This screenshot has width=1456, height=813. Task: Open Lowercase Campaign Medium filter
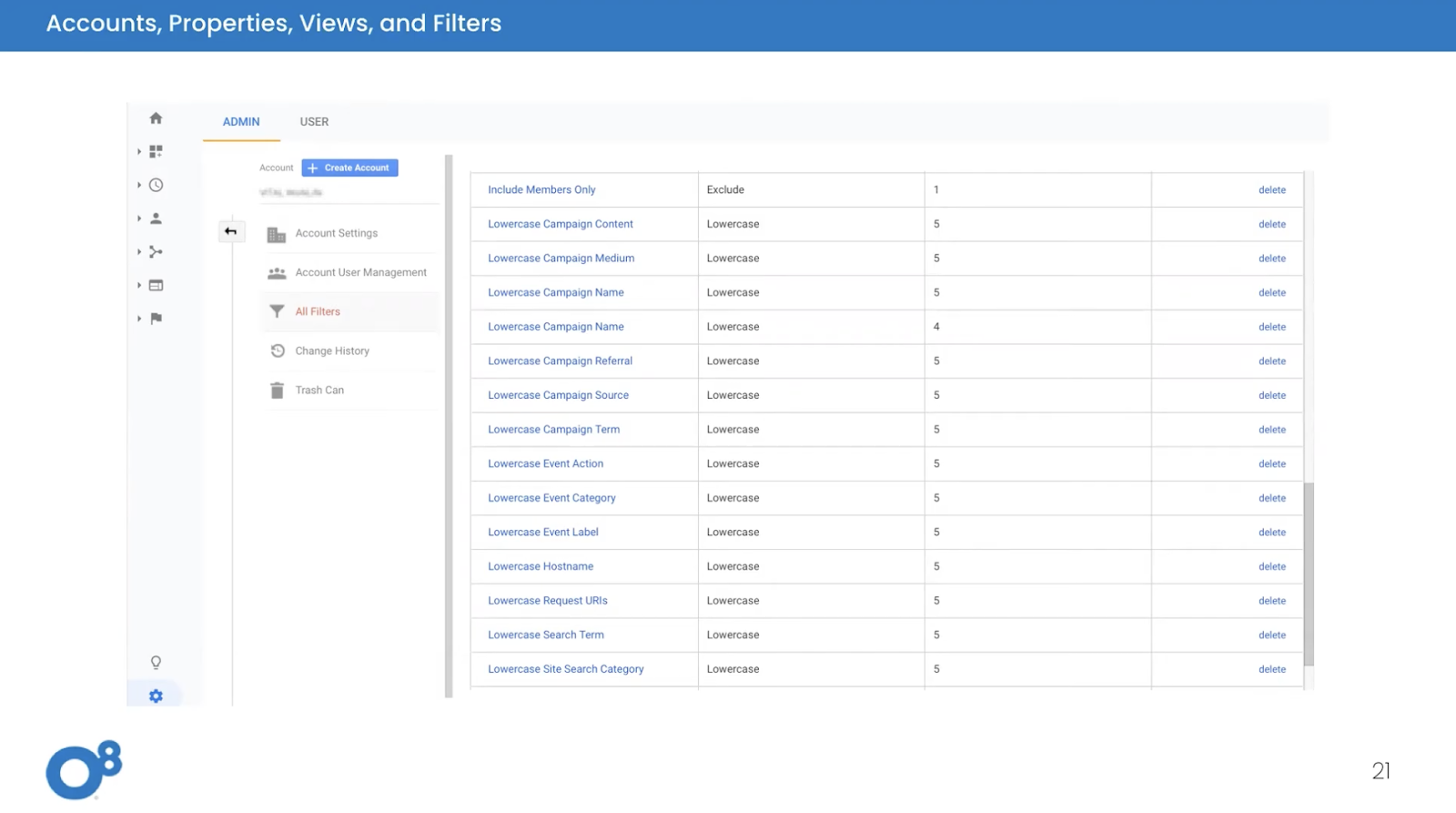point(561,259)
